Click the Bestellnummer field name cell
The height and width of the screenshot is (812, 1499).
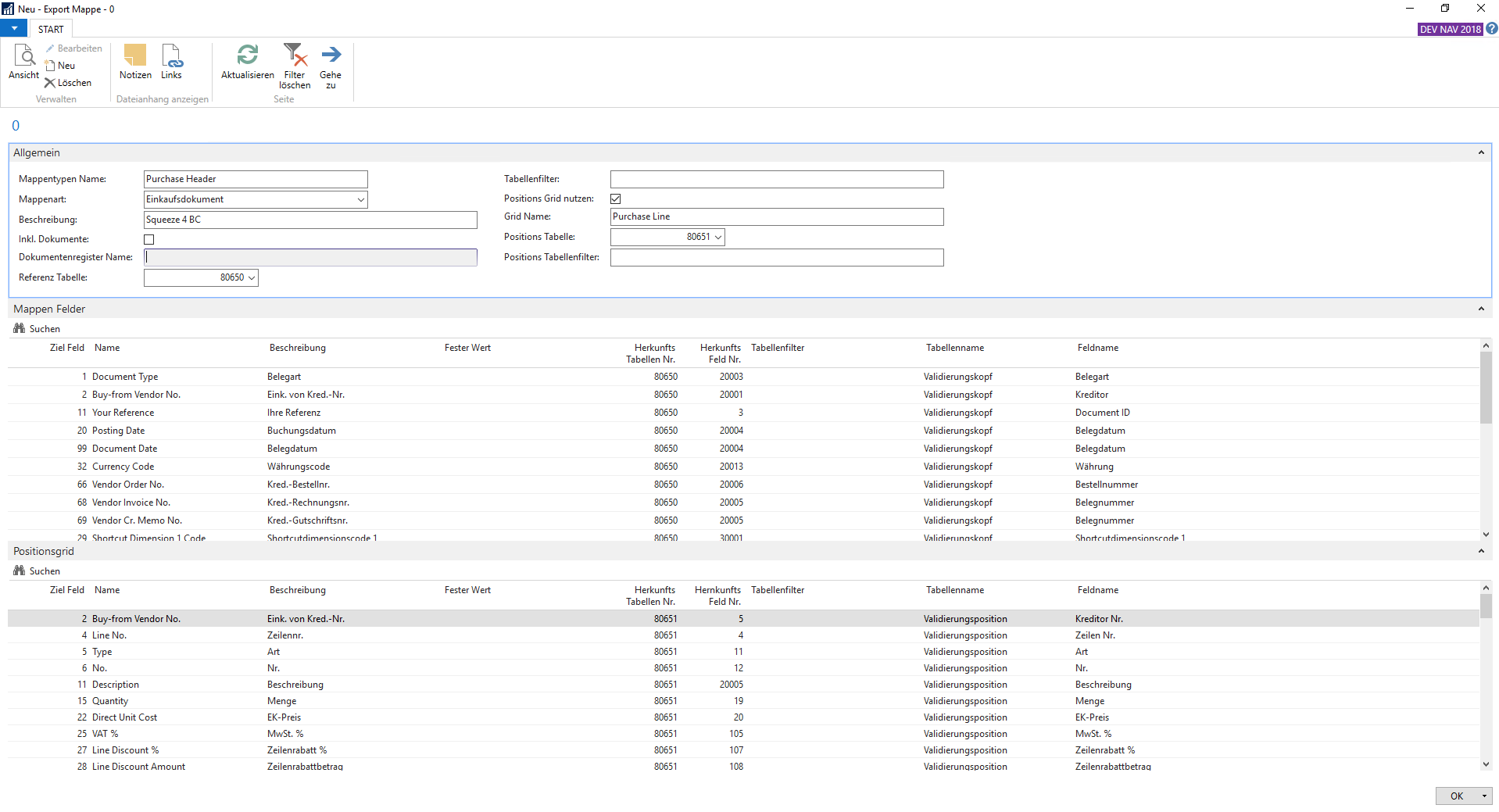[x=1107, y=485]
